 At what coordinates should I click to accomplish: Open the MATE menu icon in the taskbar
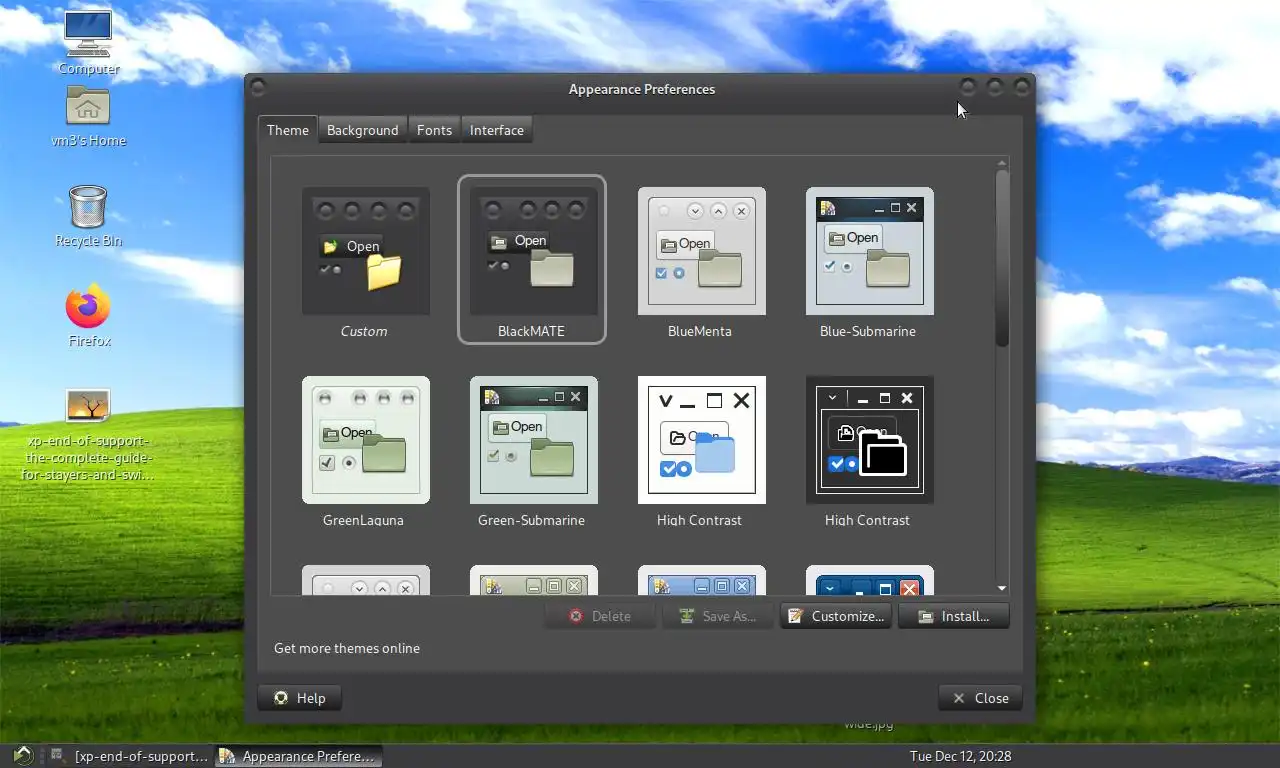coord(23,756)
